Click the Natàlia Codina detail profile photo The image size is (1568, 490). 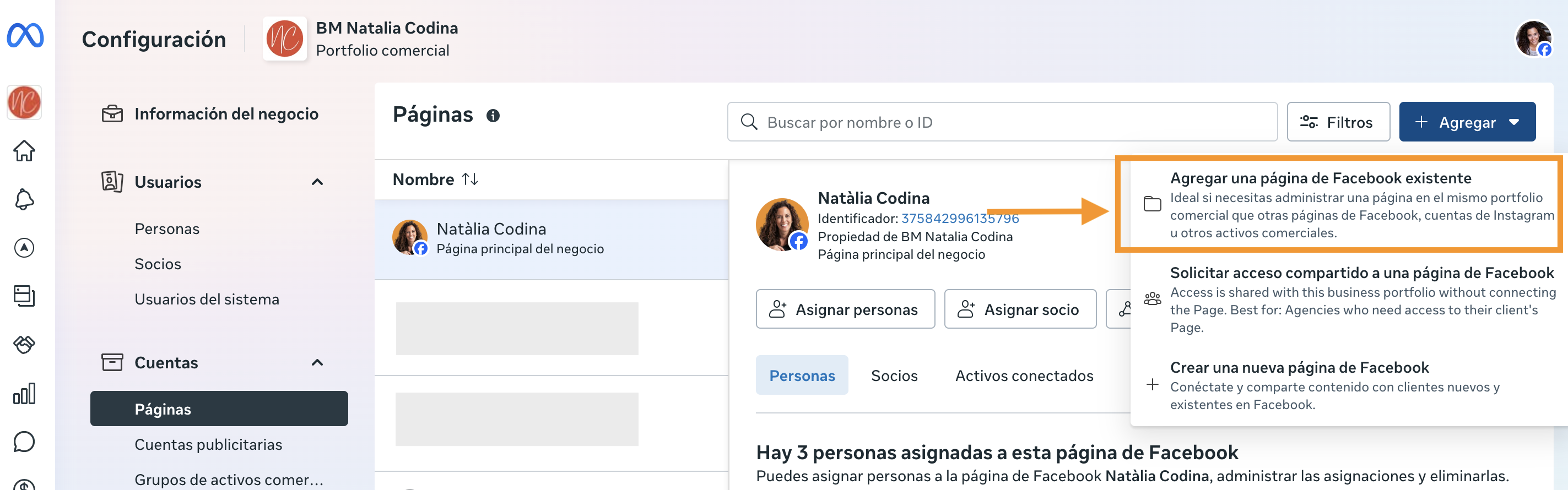(x=782, y=224)
